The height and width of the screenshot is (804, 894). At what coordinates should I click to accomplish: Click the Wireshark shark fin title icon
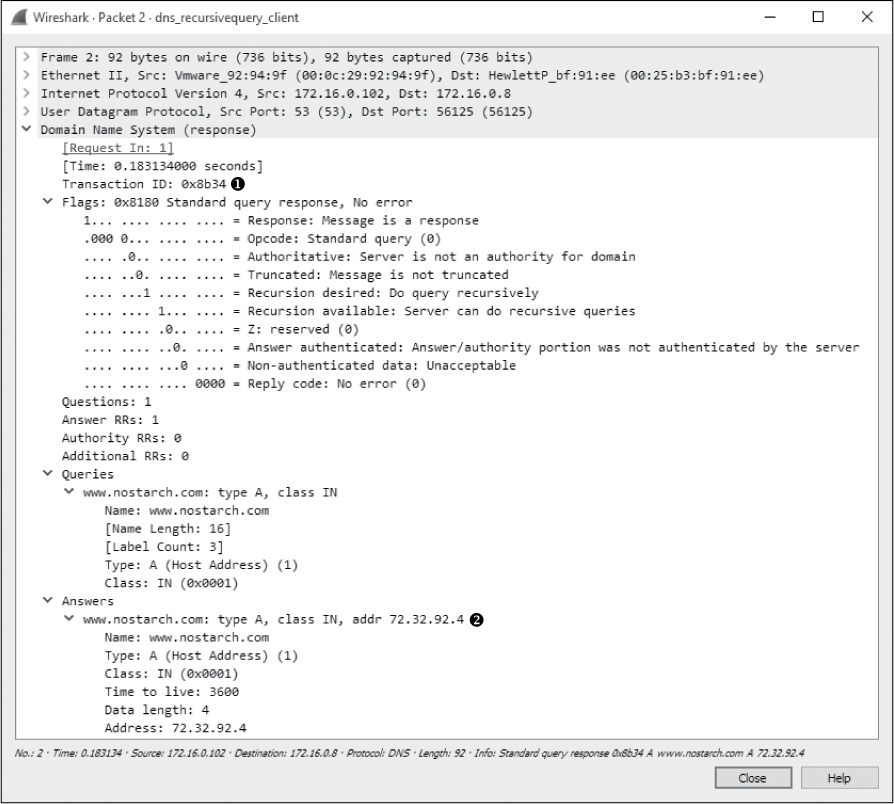point(19,17)
